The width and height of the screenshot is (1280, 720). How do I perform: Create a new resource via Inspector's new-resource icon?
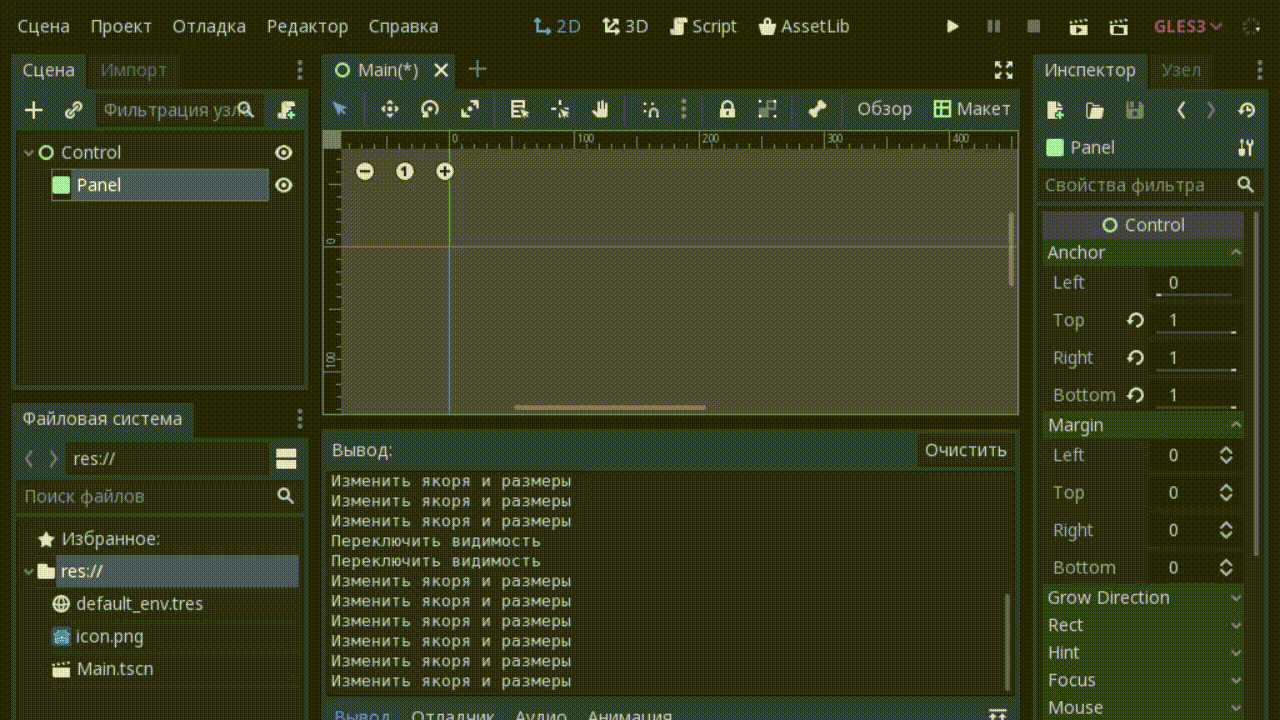(1054, 110)
